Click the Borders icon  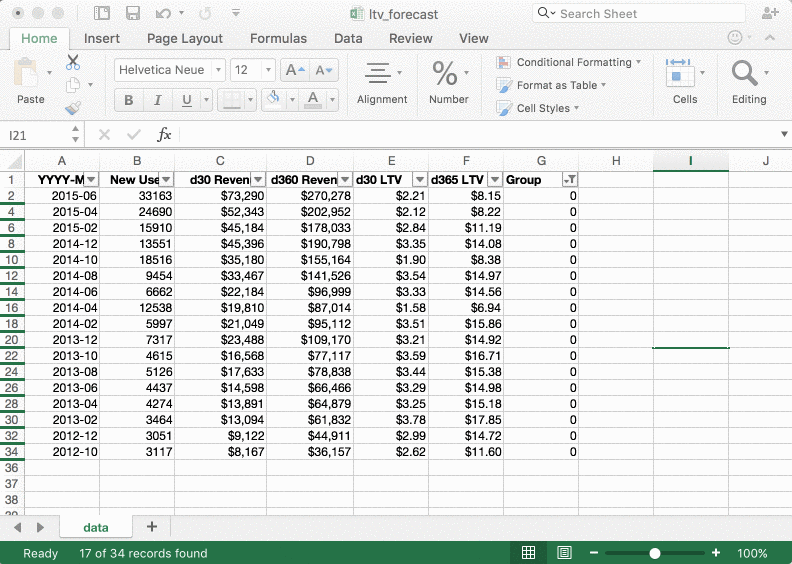pyautogui.click(x=232, y=100)
